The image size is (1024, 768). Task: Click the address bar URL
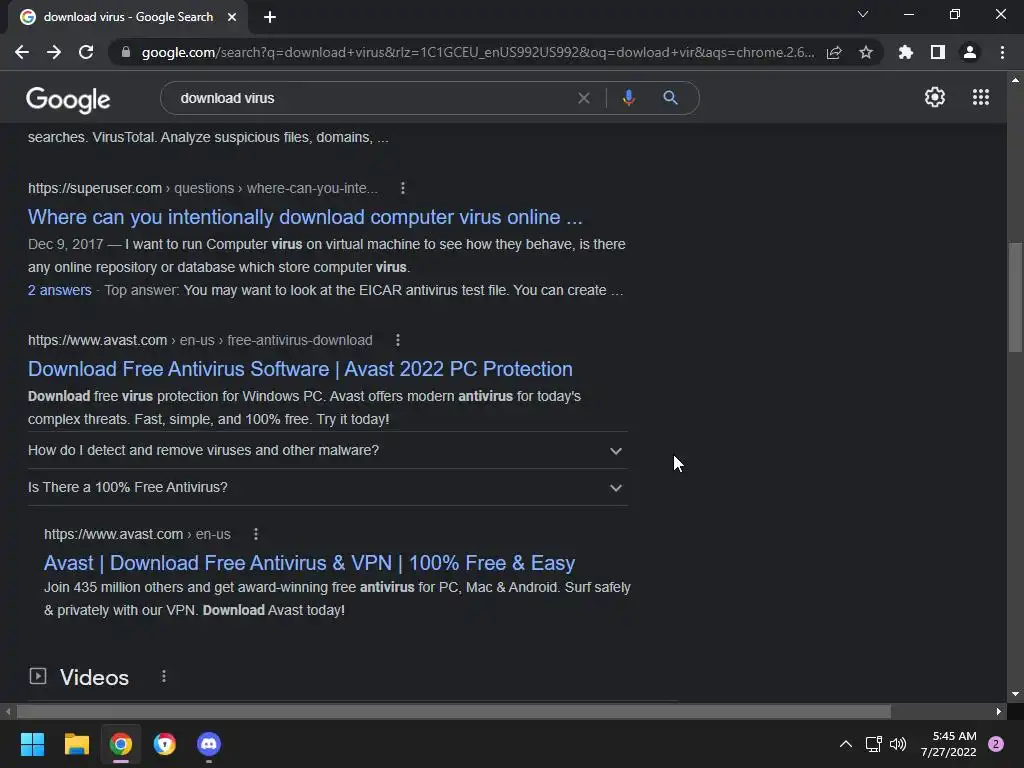point(478,52)
